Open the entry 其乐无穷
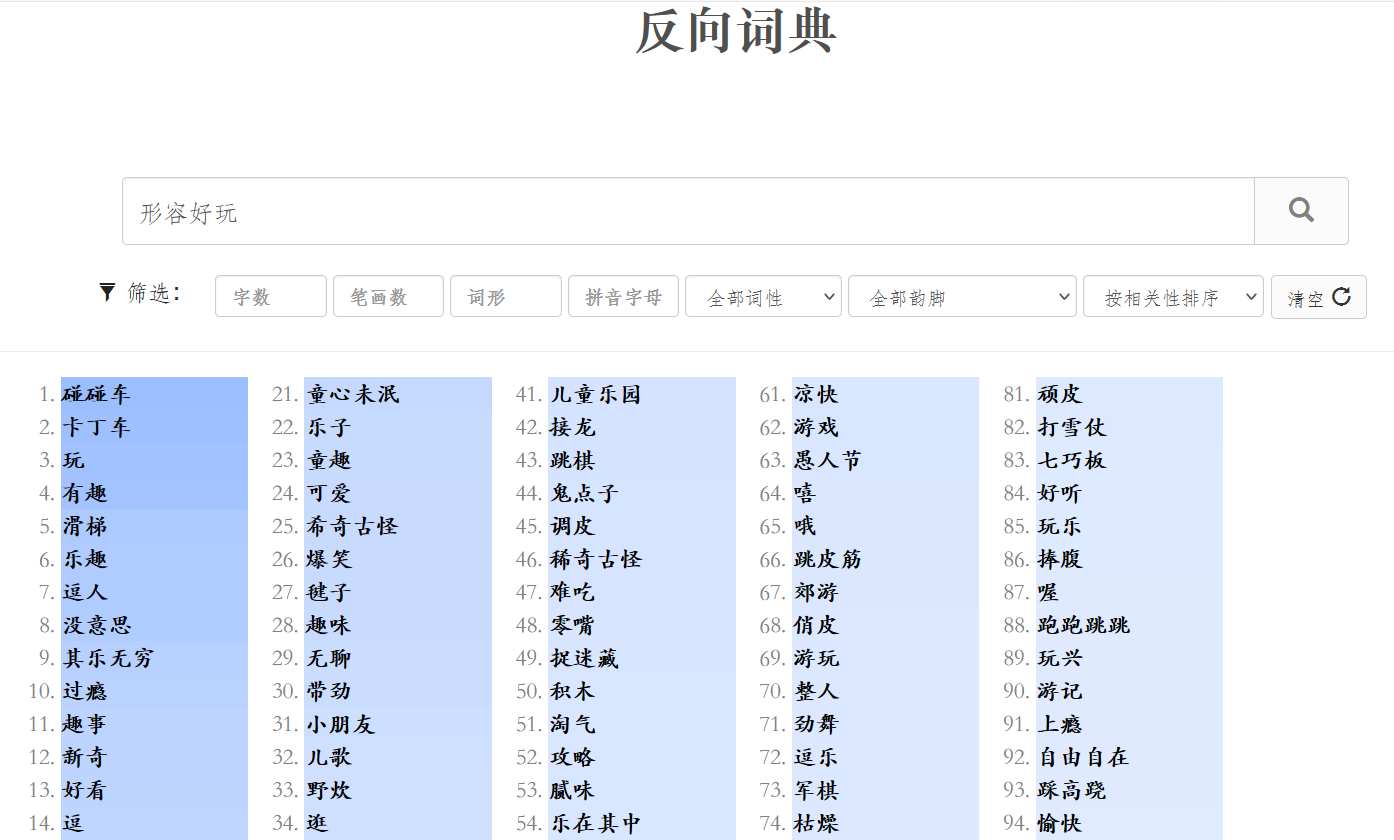 [x=109, y=657]
